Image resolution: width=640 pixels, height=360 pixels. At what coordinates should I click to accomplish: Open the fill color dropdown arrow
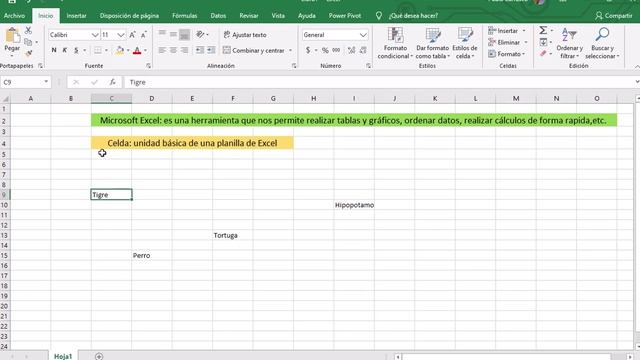pyautogui.click(x=128, y=51)
